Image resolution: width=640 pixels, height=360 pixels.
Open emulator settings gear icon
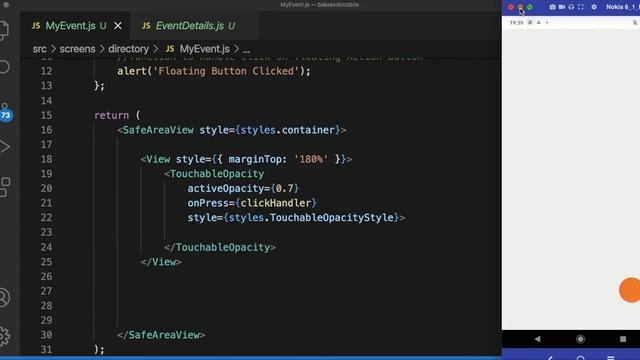(594, 7)
